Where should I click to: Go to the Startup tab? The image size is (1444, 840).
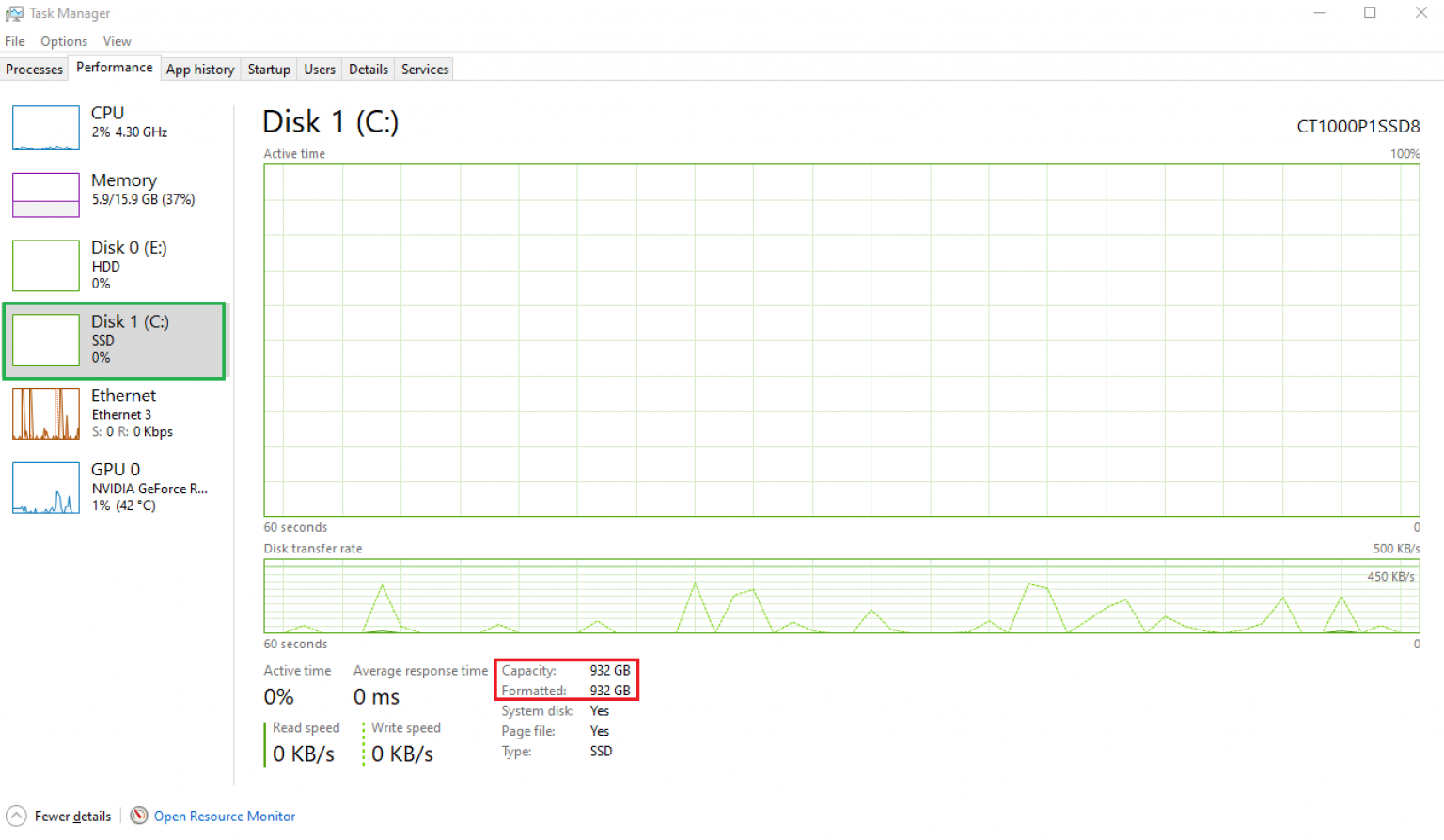pyautogui.click(x=269, y=70)
